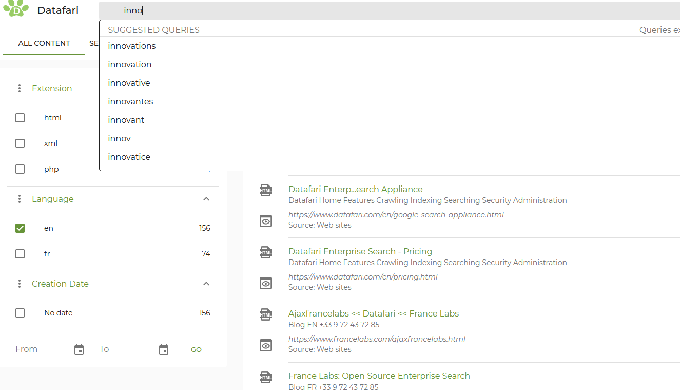The width and height of the screenshot is (680, 390).
Task: Collapse the Language facet chevron
Action: point(206,199)
